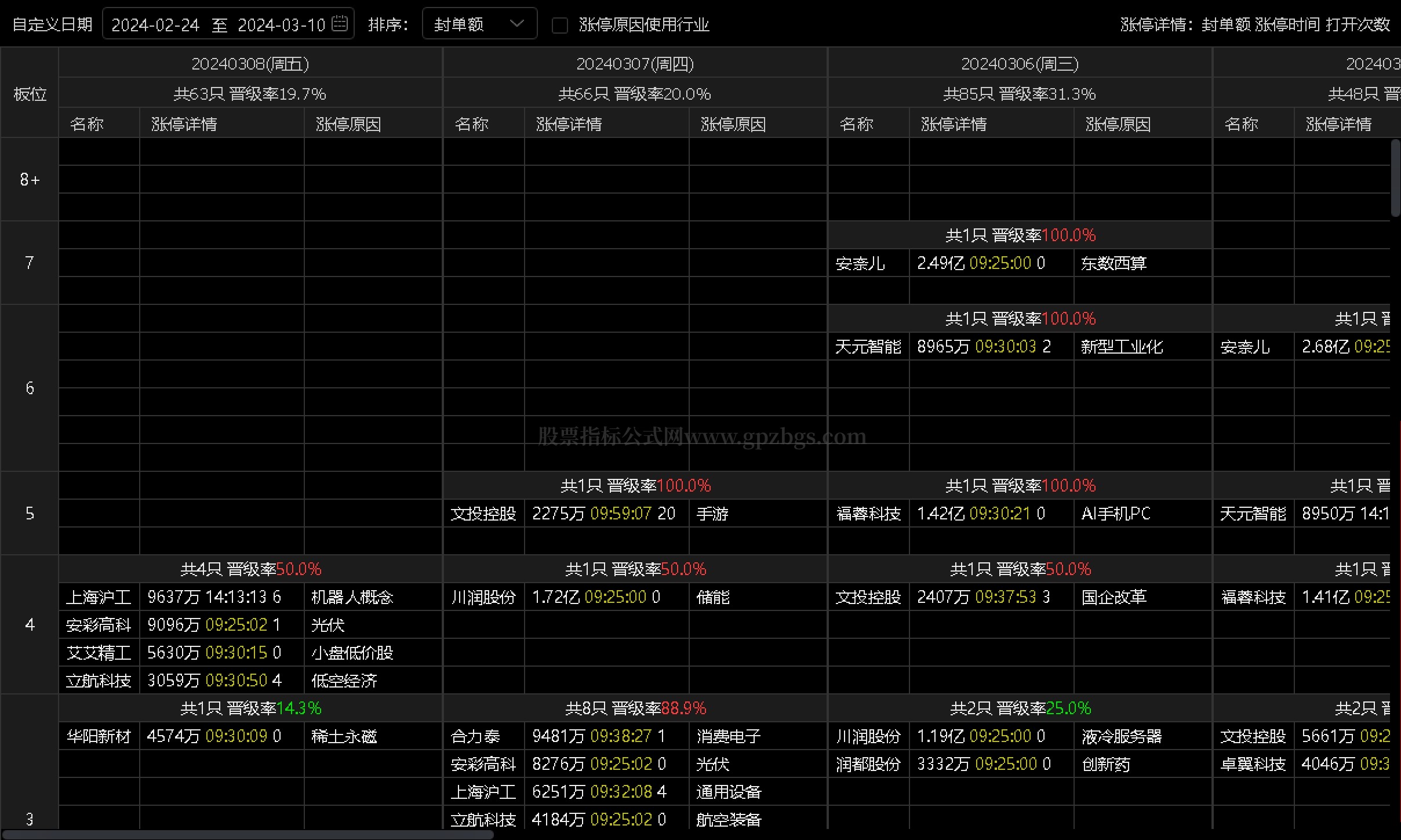Click the 8+ board level row label

tap(30, 179)
